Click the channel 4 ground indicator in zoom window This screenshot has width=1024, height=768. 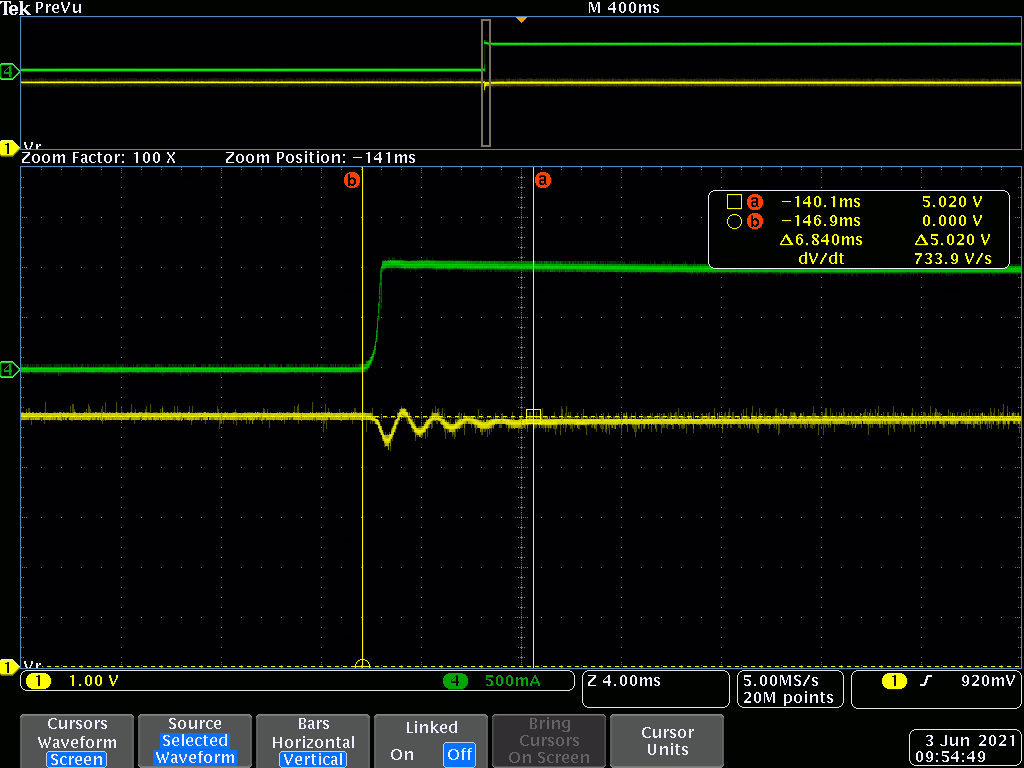point(10,370)
